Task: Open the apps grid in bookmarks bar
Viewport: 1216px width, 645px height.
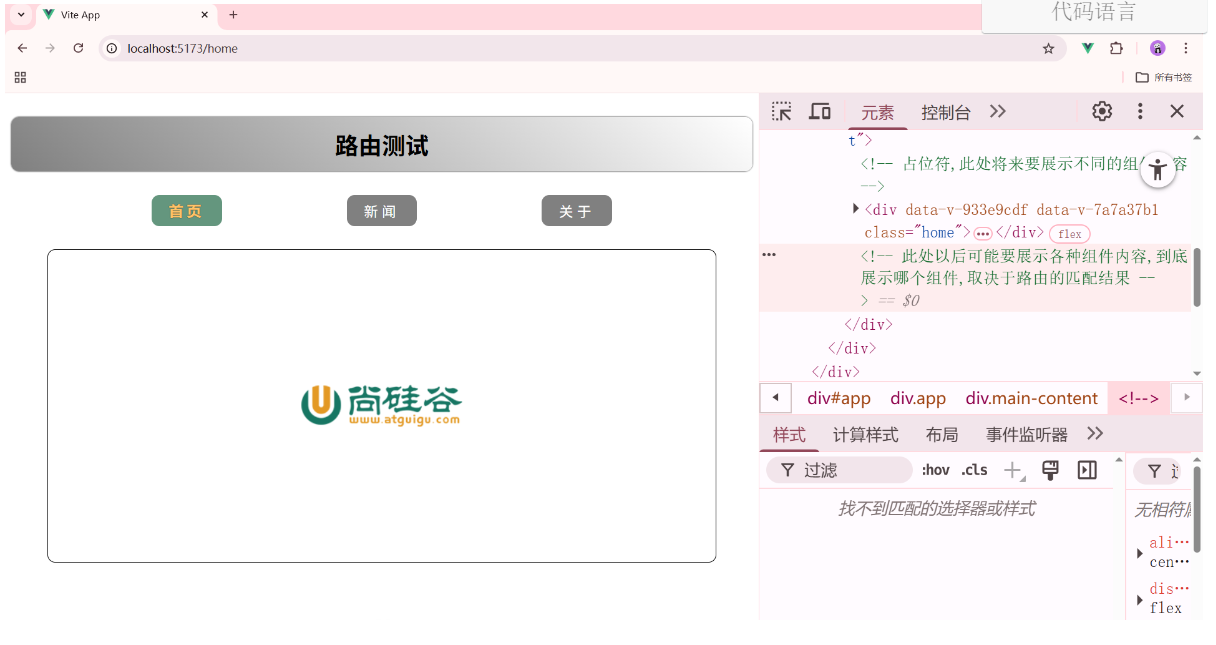Action: tap(20, 77)
